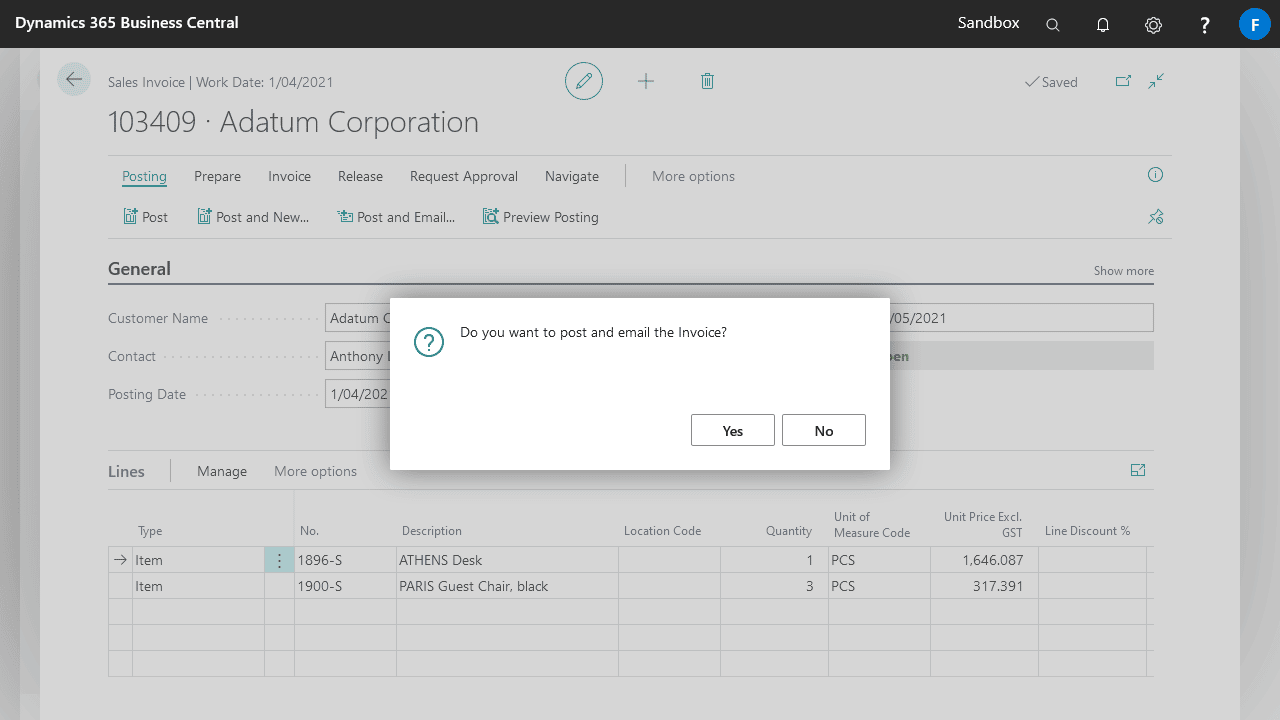Viewport: 1280px width, 720px height.
Task: Click the Location Code column header
Action: (662, 531)
